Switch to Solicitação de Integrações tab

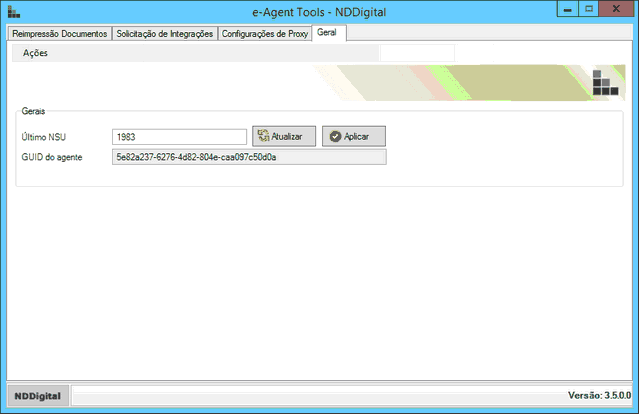point(165,33)
